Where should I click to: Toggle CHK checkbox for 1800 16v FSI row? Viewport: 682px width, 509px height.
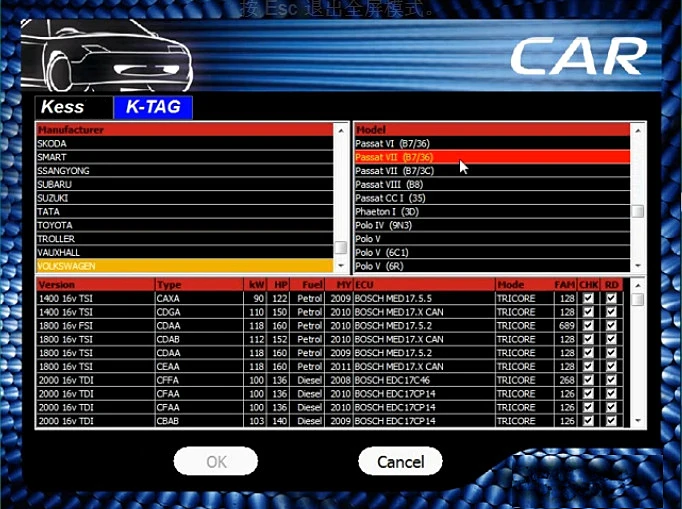(588, 325)
